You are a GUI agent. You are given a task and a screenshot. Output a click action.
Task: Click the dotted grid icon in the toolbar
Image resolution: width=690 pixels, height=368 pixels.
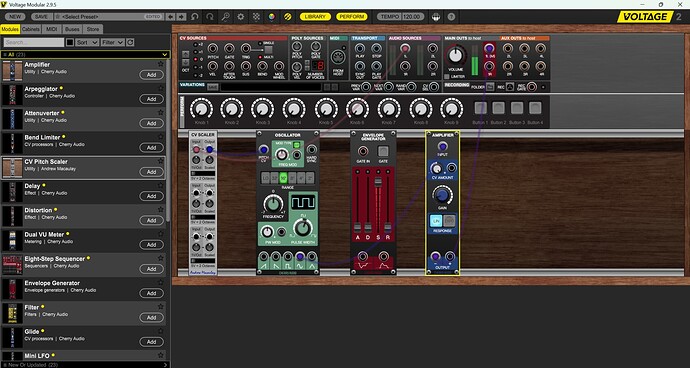[256, 17]
